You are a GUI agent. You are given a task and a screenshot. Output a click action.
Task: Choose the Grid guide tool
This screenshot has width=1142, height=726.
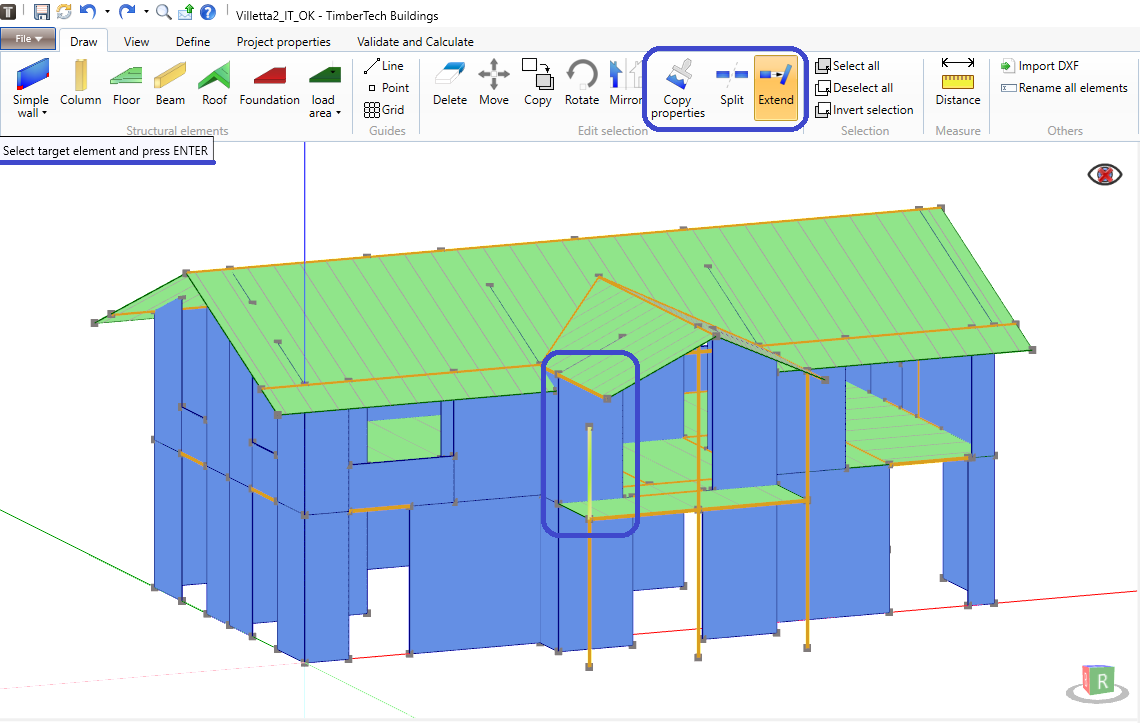tap(384, 110)
